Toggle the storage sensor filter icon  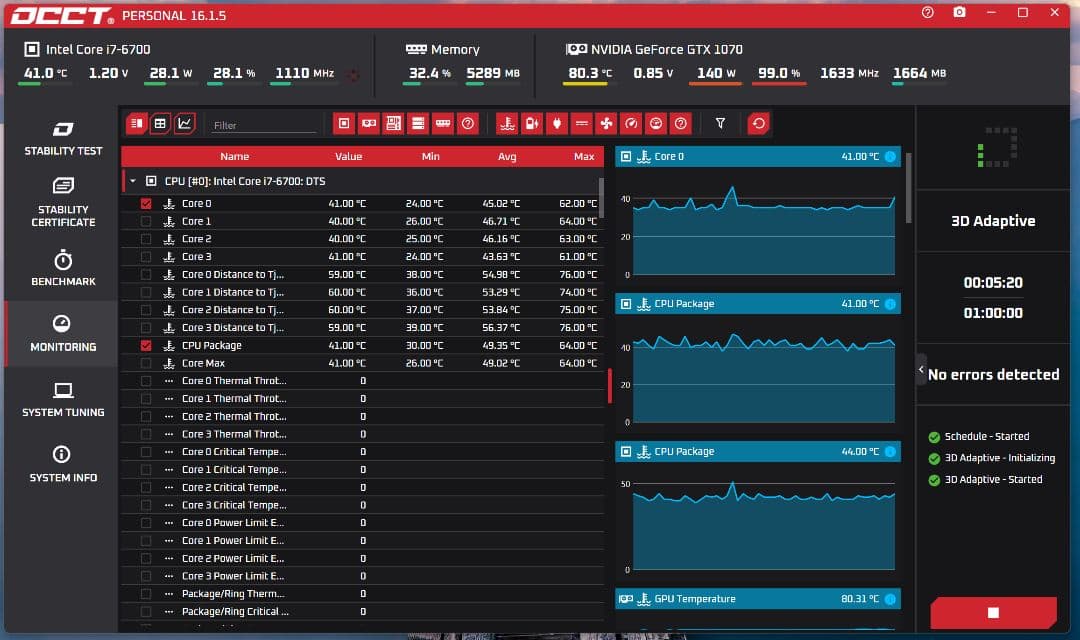418,123
